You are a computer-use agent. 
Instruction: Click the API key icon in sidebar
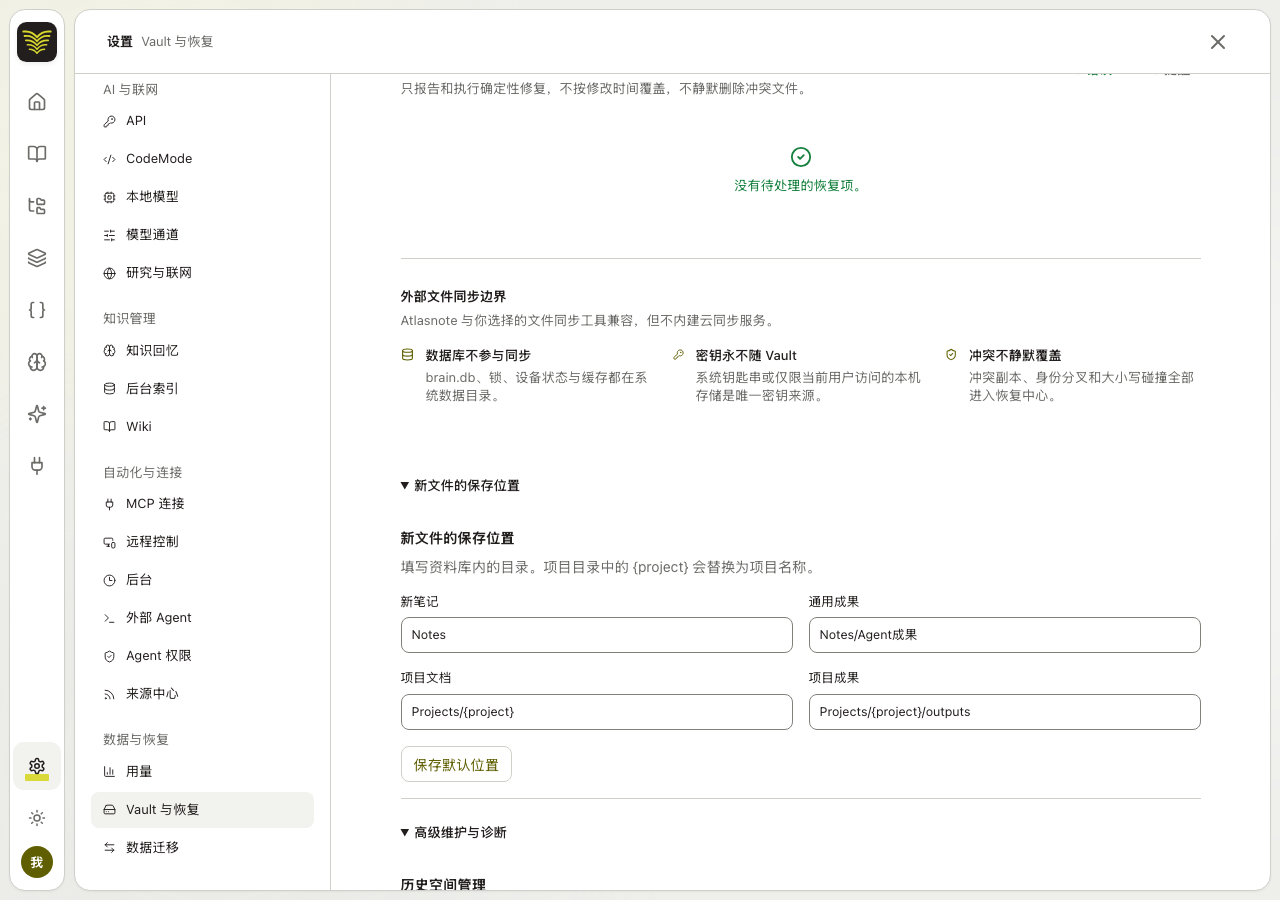[110, 121]
